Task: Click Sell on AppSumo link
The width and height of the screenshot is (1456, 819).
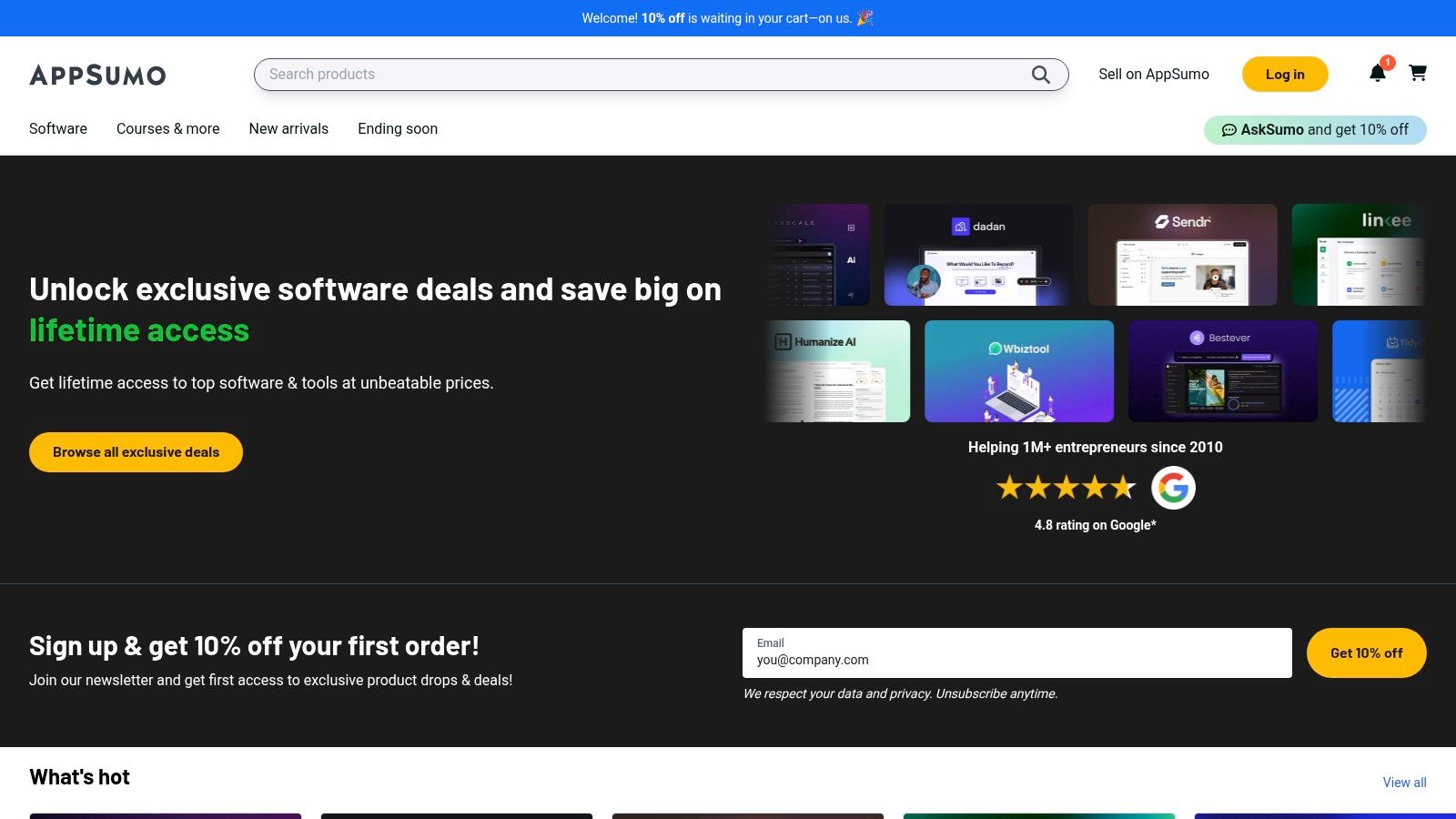Action: pyautogui.click(x=1154, y=75)
